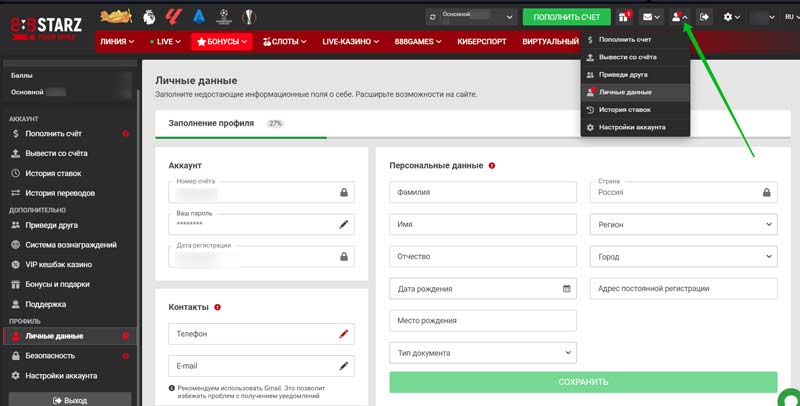Viewport: 800px width, 406px height.
Task: Open the 888GAMES menu
Action: [x=418, y=42]
